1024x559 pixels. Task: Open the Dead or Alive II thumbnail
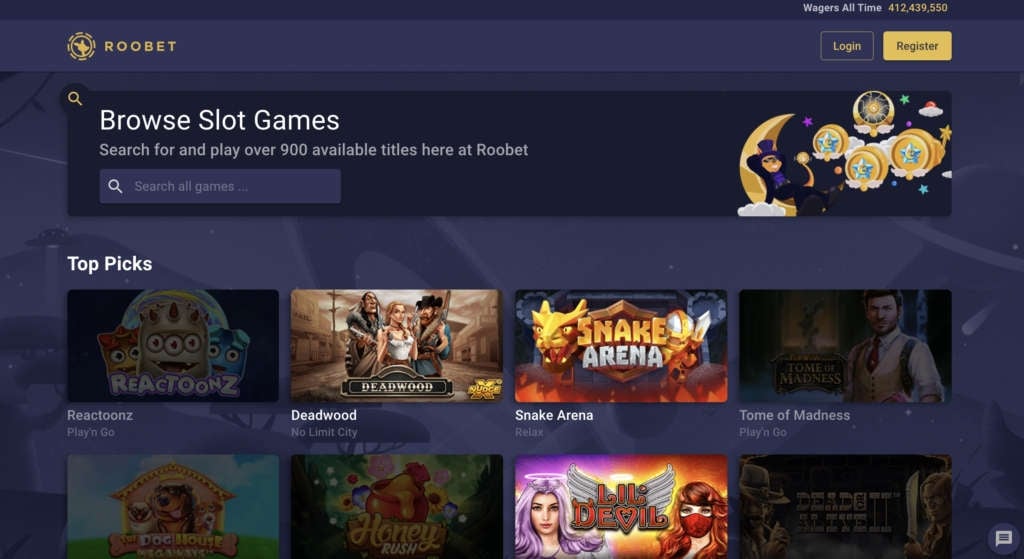845,507
